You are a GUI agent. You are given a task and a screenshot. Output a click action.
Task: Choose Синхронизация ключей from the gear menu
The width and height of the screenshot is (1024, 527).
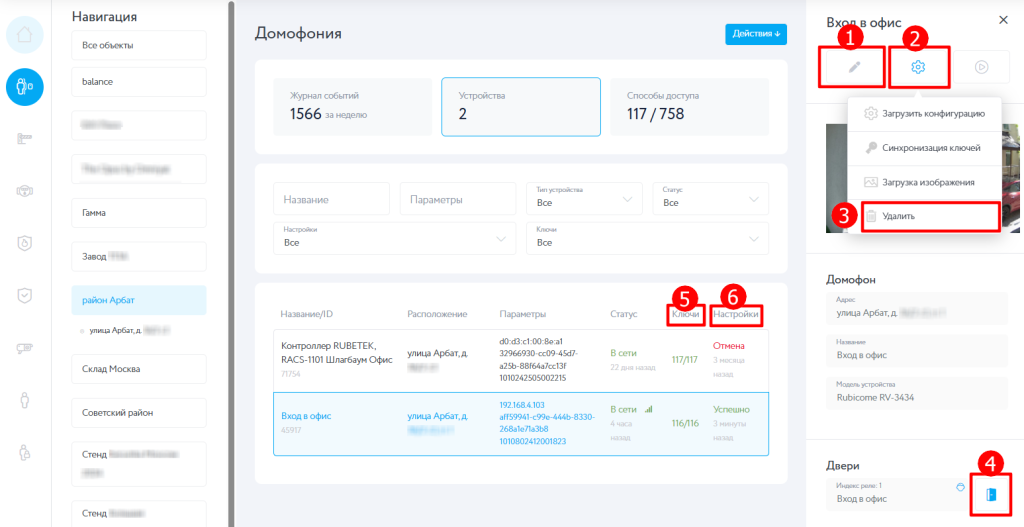924,148
